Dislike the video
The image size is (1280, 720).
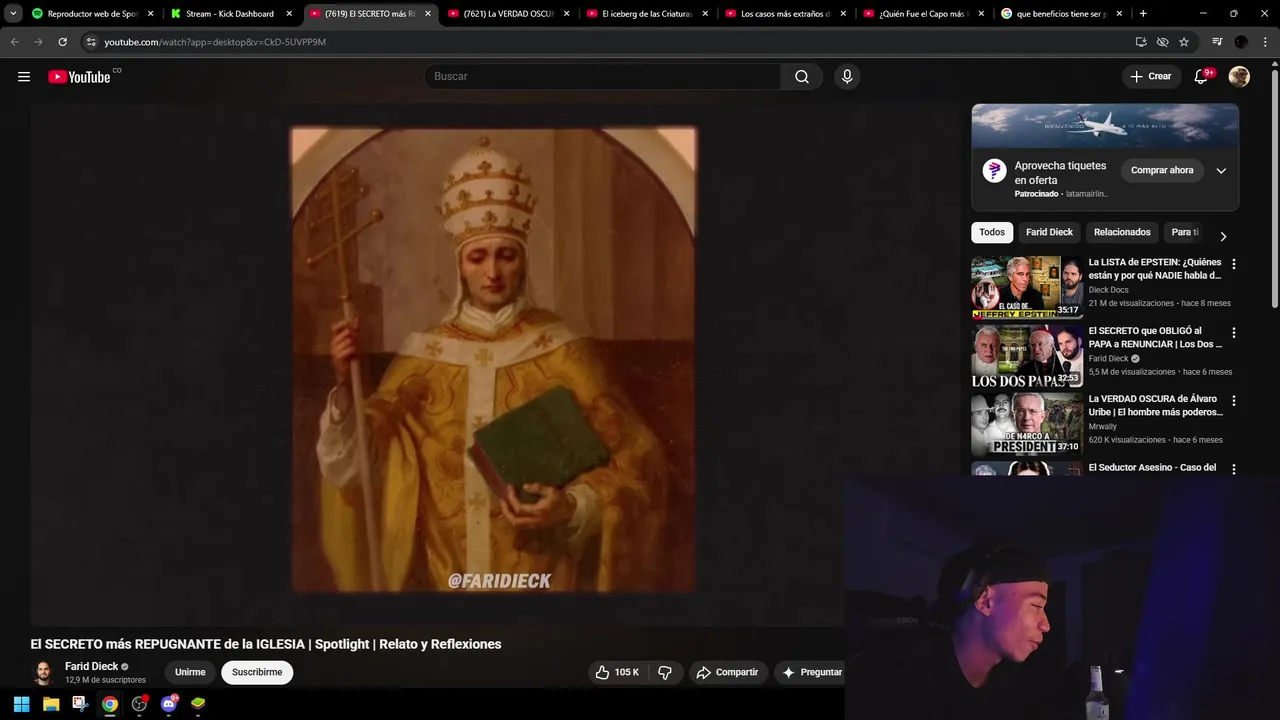click(665, 672)
